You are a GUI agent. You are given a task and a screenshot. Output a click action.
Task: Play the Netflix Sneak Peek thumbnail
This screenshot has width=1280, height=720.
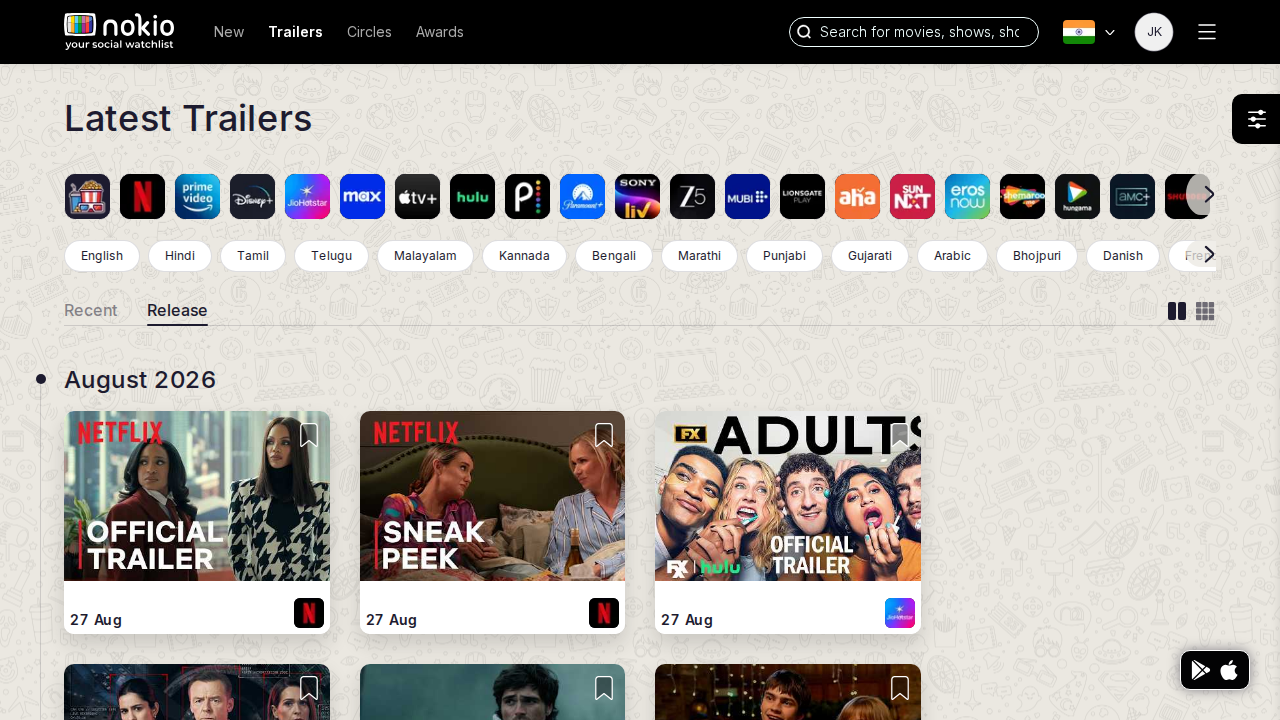492,496
